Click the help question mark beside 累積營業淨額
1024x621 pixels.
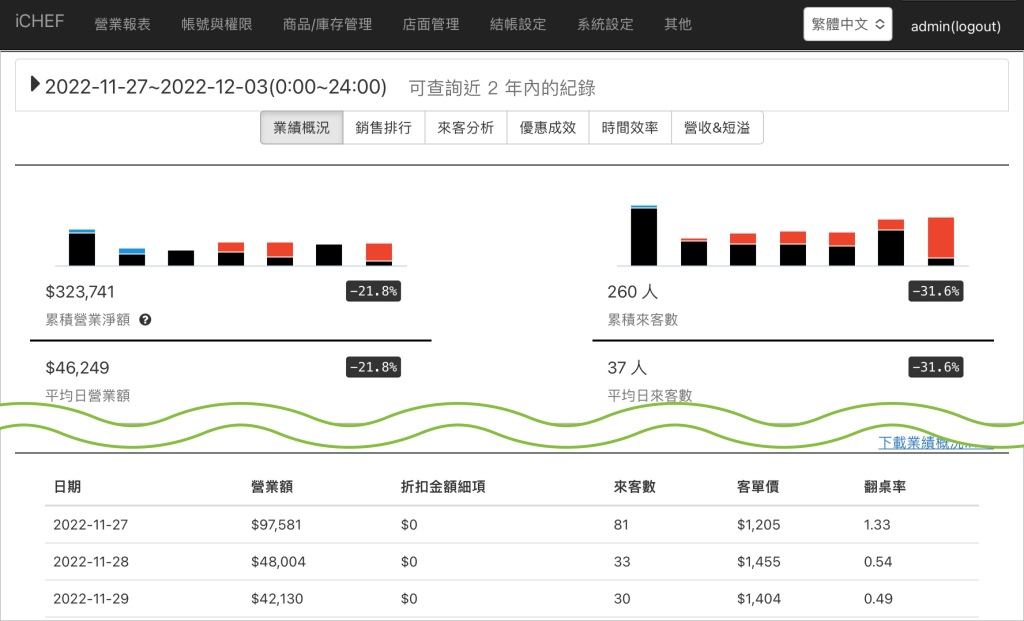point(146,320)
